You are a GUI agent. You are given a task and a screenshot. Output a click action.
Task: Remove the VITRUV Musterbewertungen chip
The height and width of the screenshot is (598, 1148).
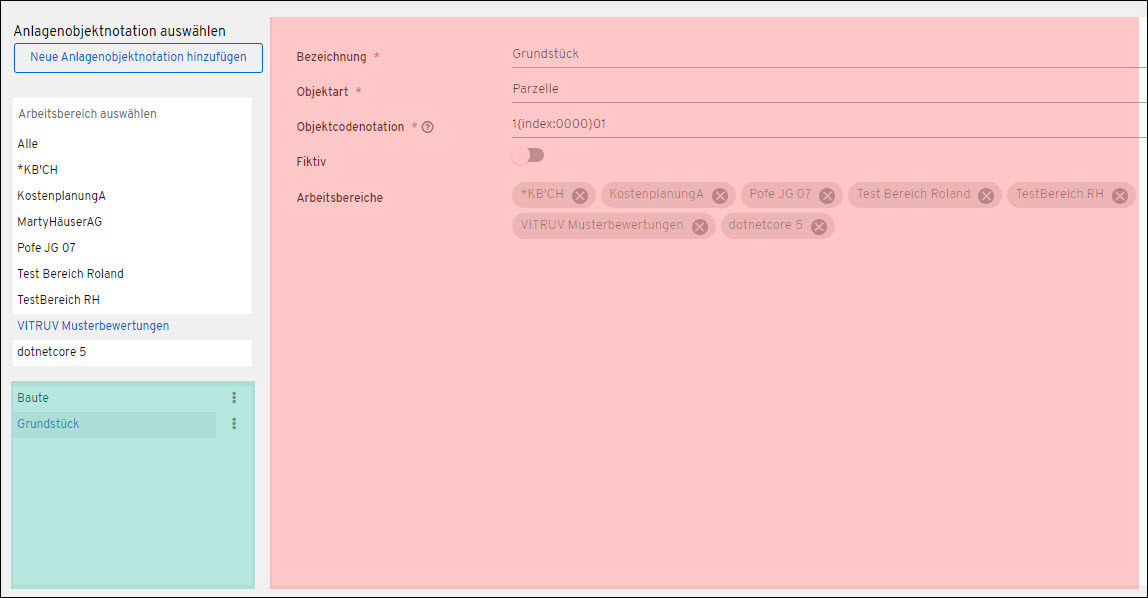(700, 227)
